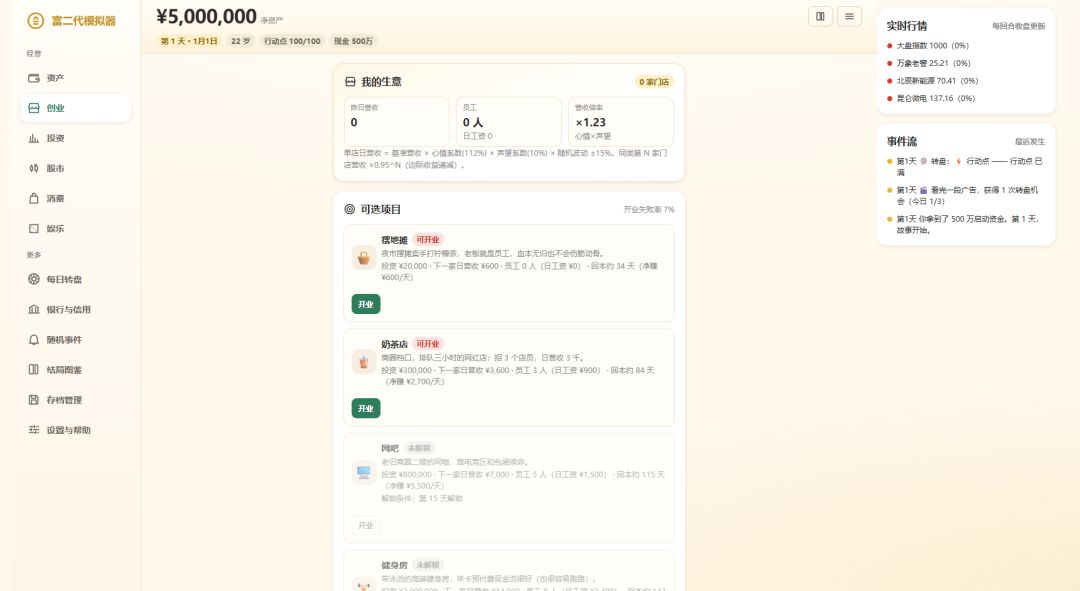Image resolution: width=1080 pixels, height=591 pixels.
Task: Click the ¥5,000,000 net worth figure
Action: [207, 17]
